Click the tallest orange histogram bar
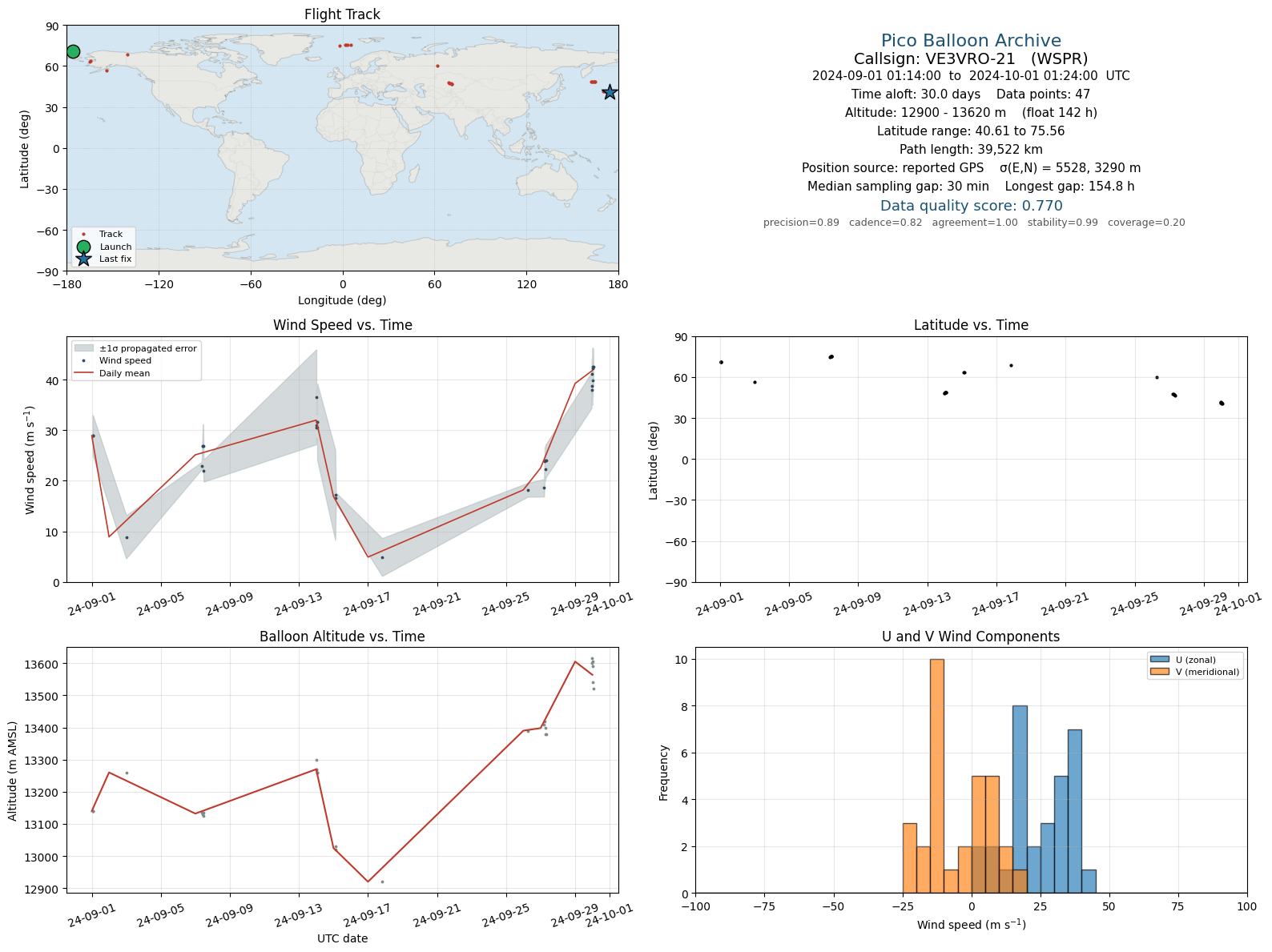Screen dimensions: 1272x952 pyautogui.click(x=936, y=776)
